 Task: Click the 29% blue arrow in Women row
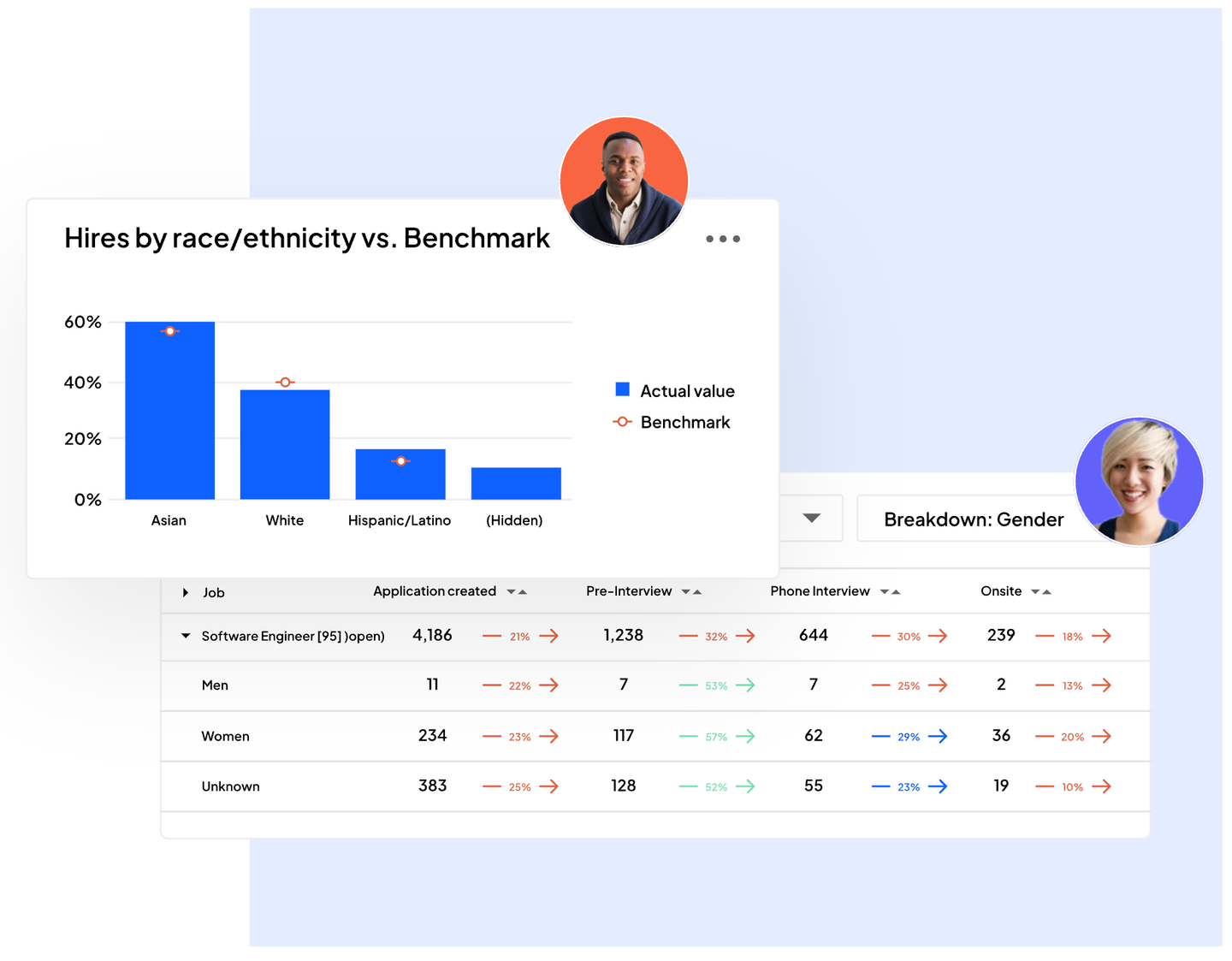tap(910, 736)
